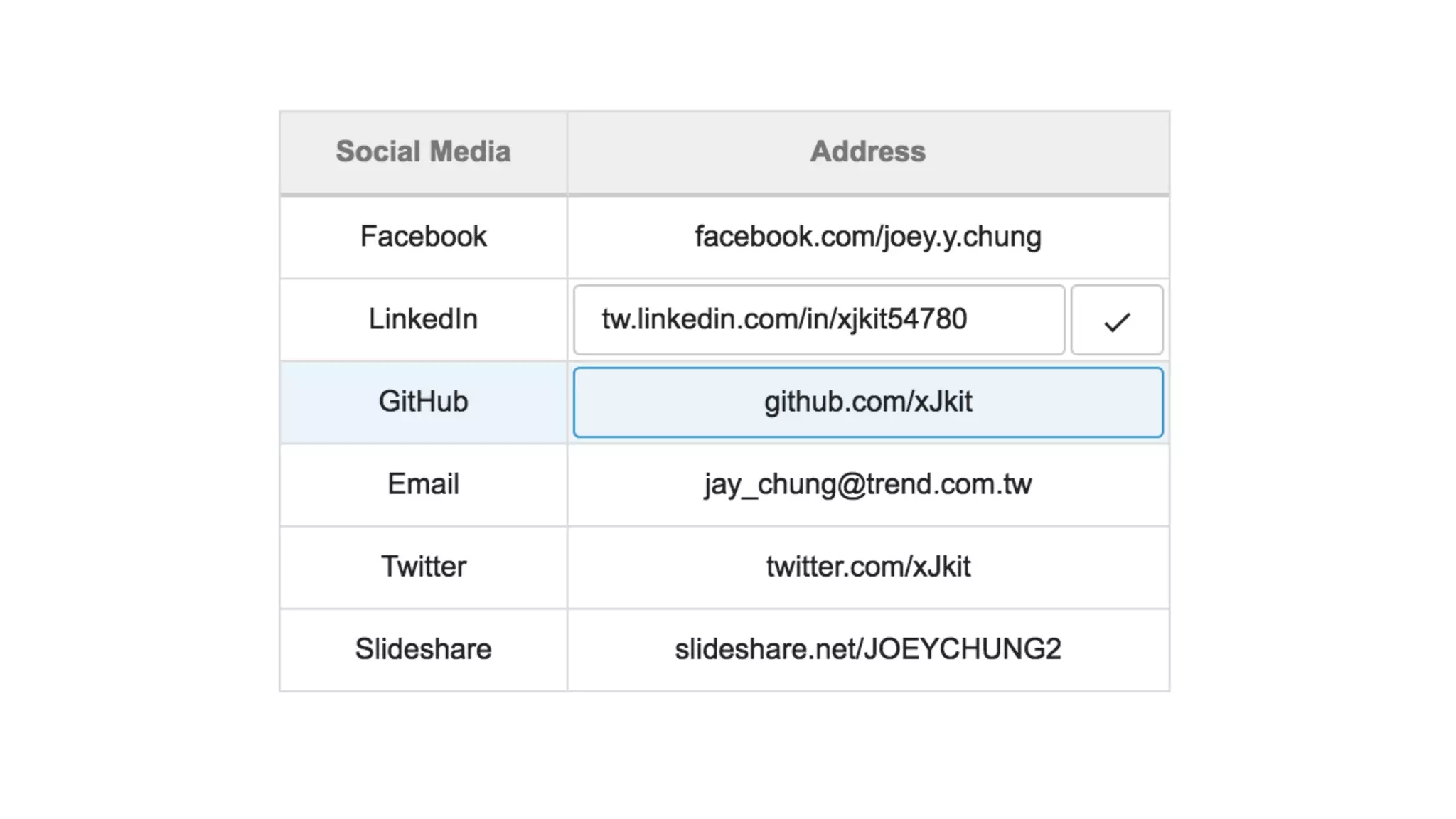1456x819 pixels.
Task: Edit the jay_chung@trend.com.tw address cell
Action: pyautogui.click(x=867, y=484)
